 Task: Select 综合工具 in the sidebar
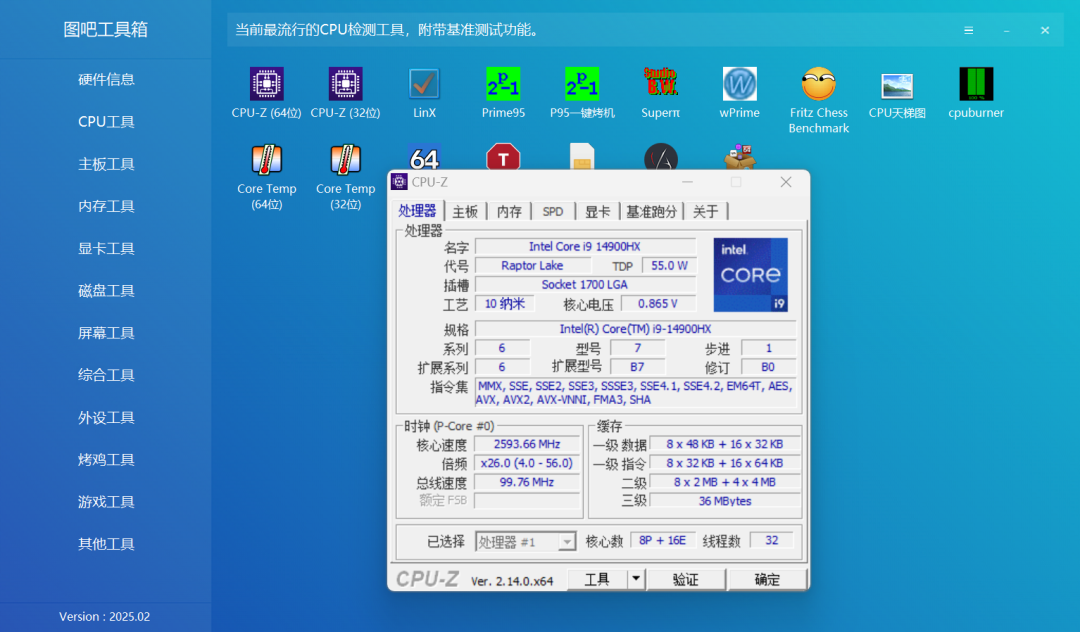[105, 375]
